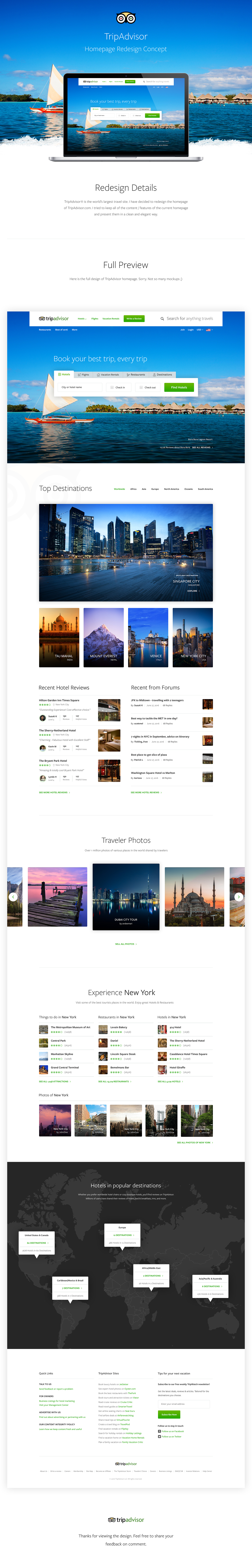Open the USD currency dropdown
This screenshot has width=252, height=1568.
pyautogui.click(x=199, y=329)
